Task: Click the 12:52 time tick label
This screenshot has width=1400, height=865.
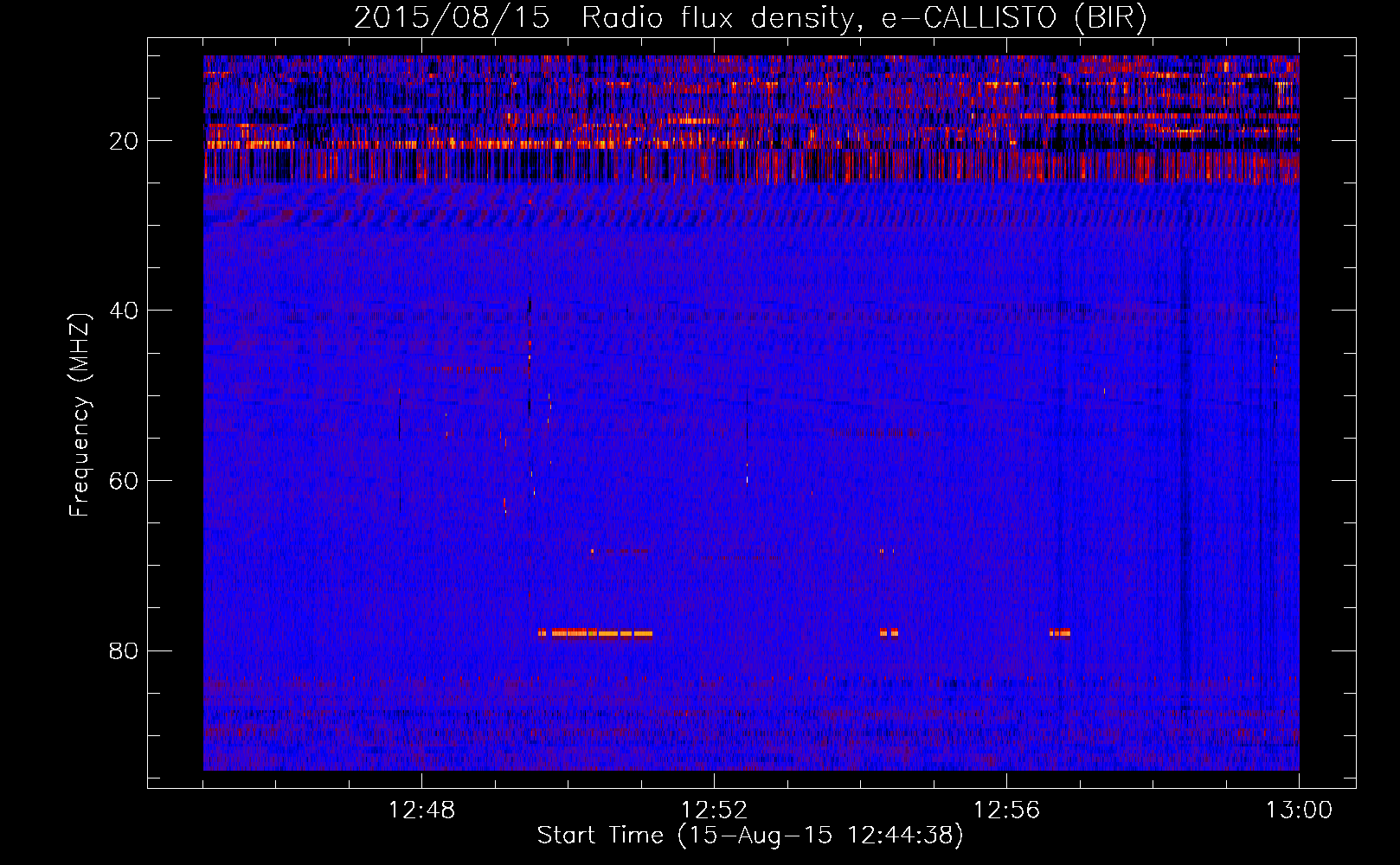Action: [714, 811]
